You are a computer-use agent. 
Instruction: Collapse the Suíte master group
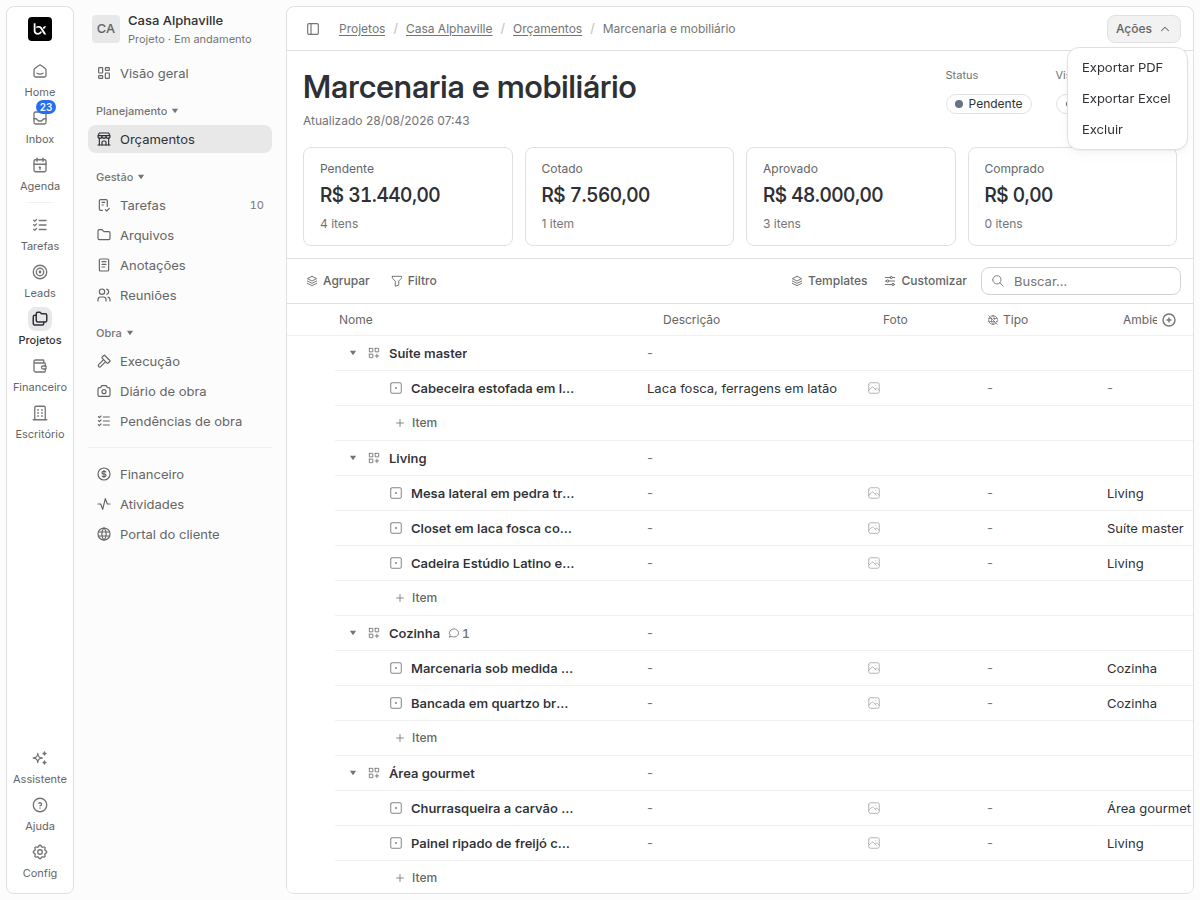pos(352,353)
